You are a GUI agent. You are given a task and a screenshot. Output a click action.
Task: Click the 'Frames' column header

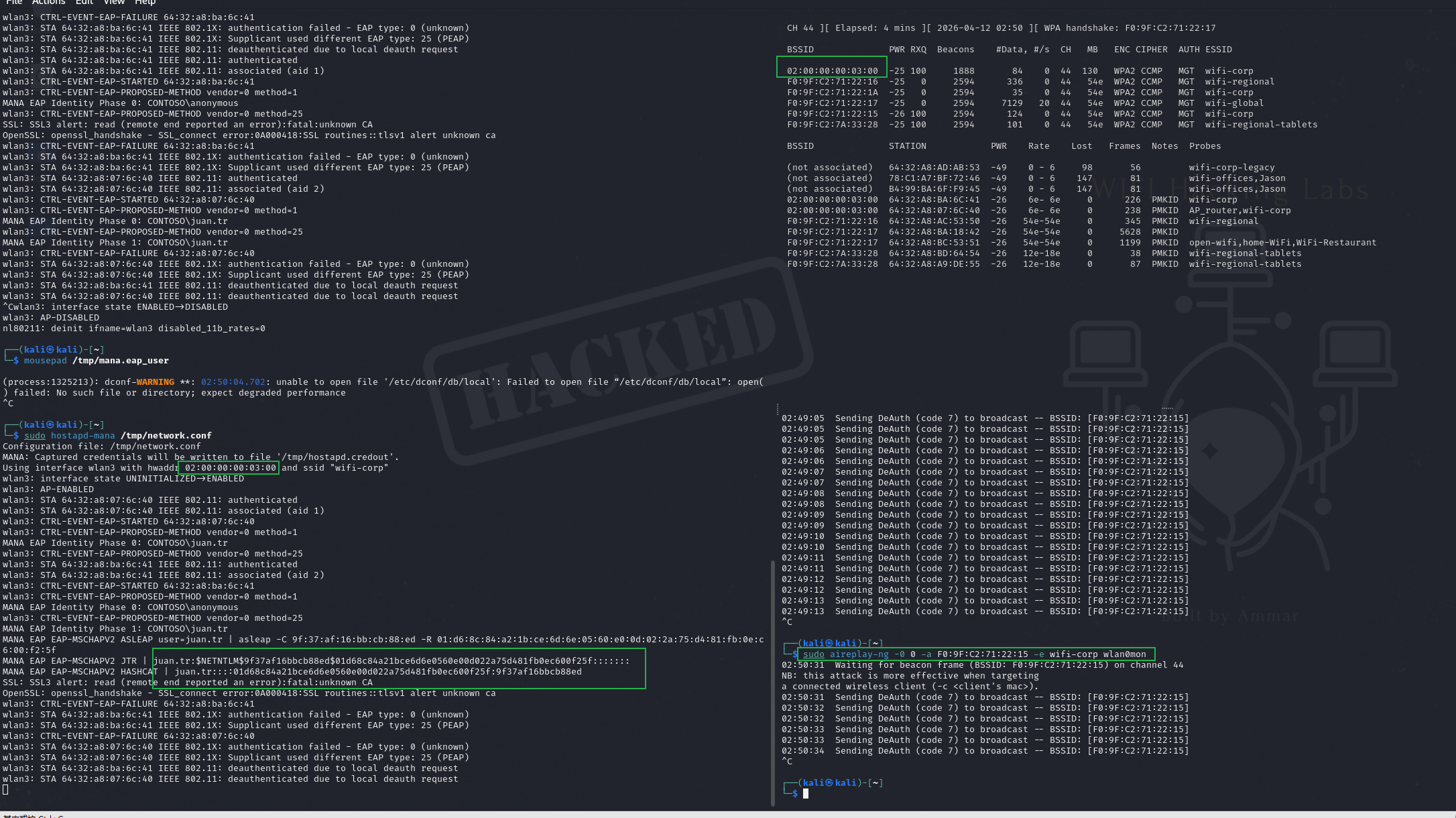[x=1124, y=146]
